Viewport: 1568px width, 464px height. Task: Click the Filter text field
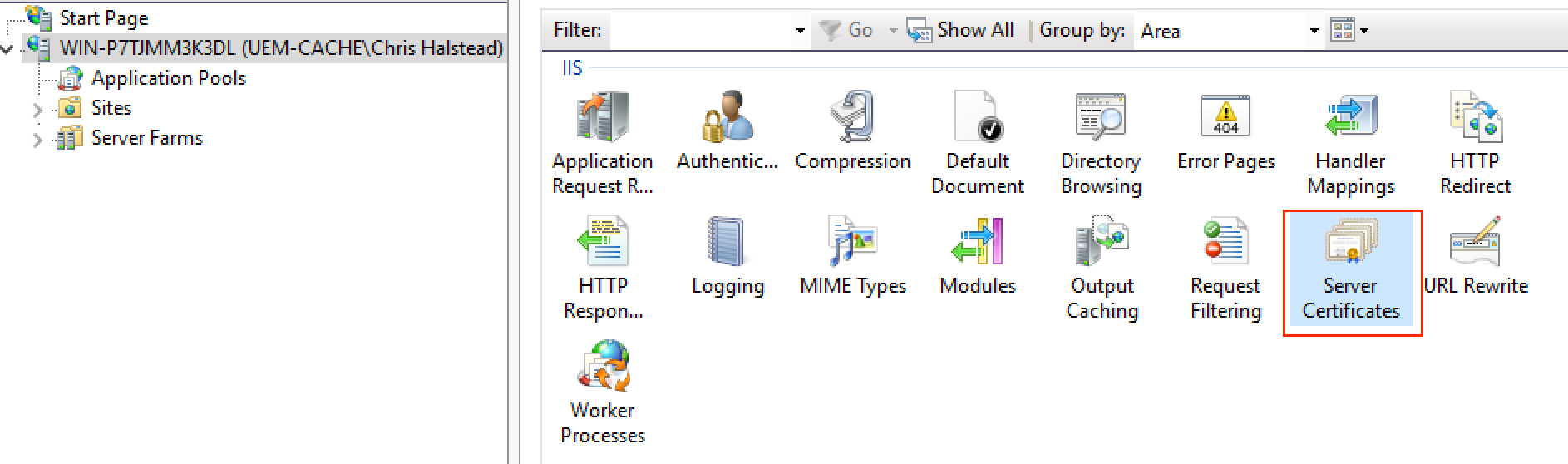700,31
